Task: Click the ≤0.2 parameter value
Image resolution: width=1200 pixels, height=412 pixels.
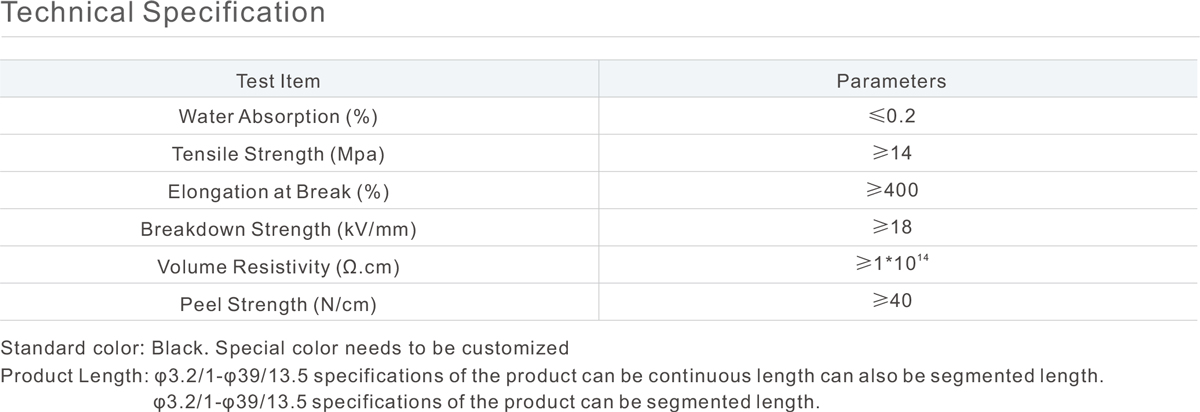Action: 892,117
